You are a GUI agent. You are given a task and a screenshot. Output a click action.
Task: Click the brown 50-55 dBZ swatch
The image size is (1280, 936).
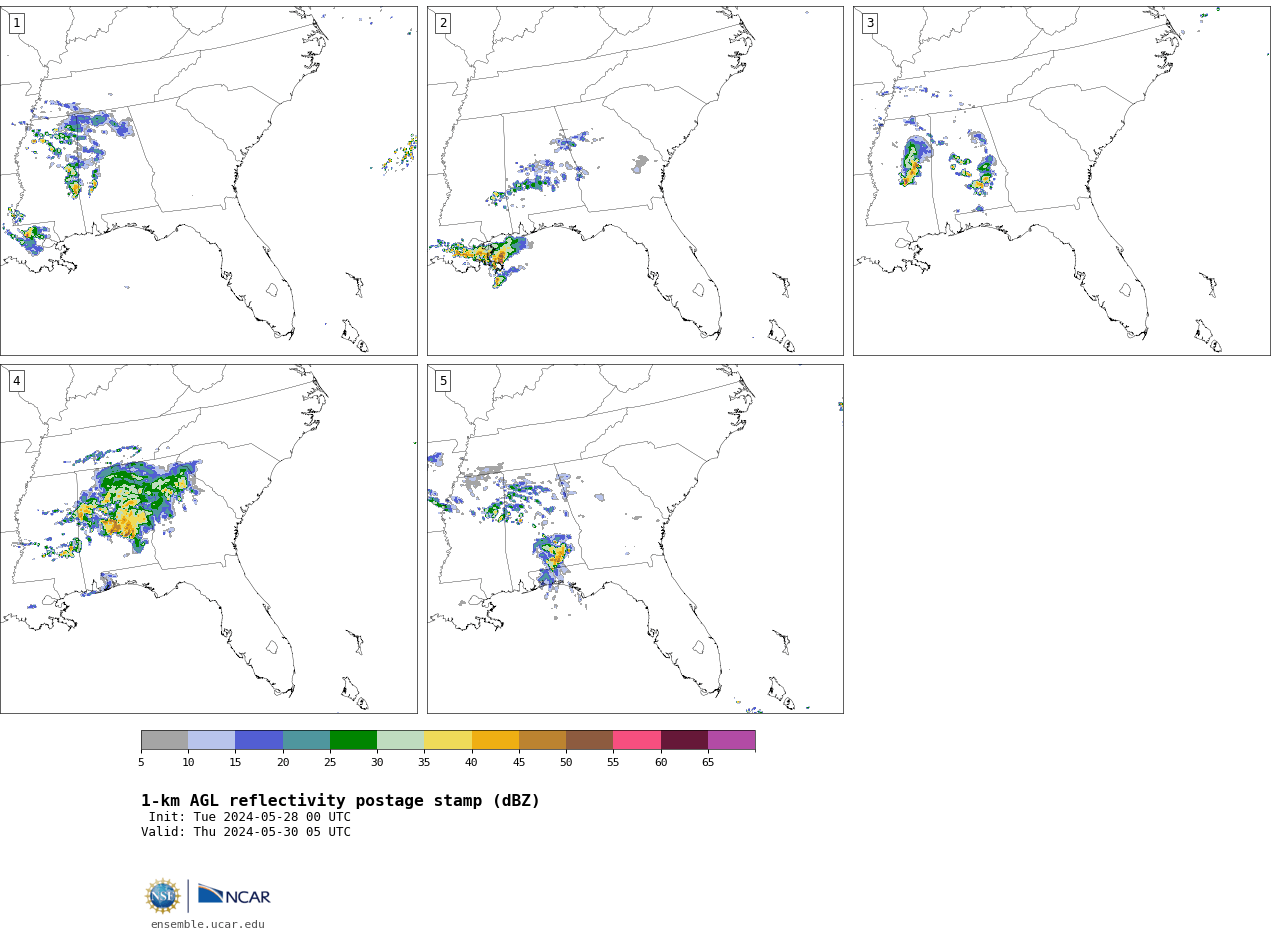click(x=589, y=740)
